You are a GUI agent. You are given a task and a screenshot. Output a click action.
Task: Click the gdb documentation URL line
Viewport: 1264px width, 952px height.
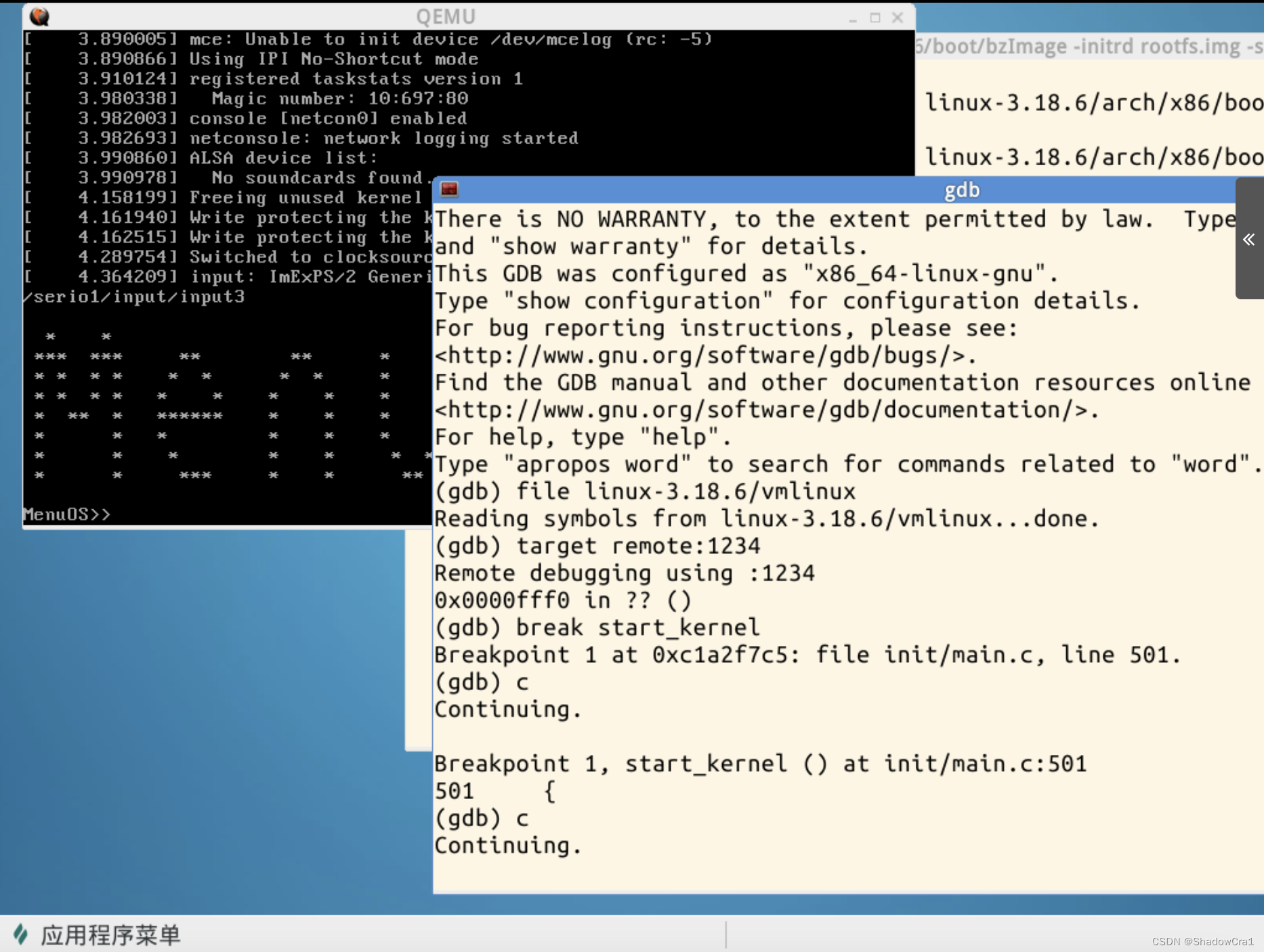pyautogui.click(x=766, y=410)
